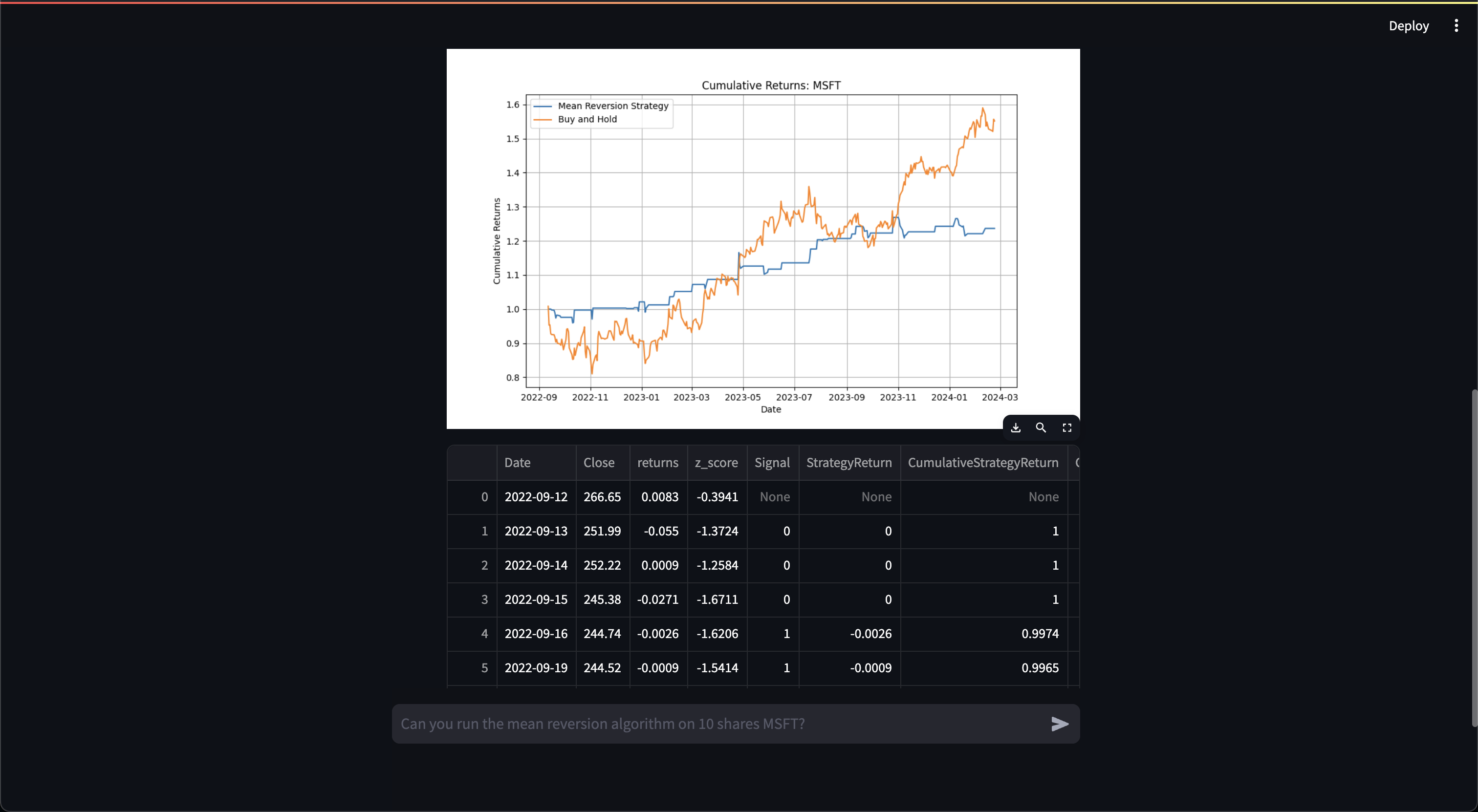Click the Cumulative Returns MSFT chart image
This screenshot has width=1478, height=812.
(x=762, y=238)
